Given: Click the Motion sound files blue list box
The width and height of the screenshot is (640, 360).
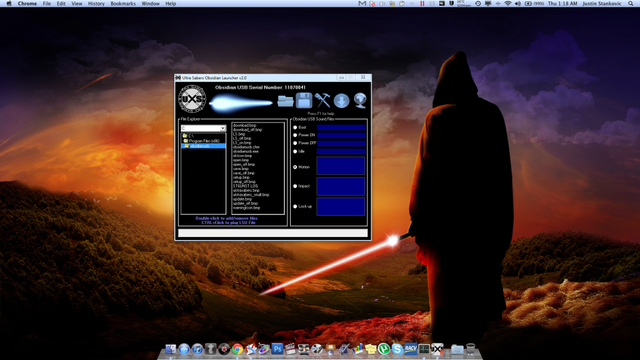Looking at the screenshot, I should coord(341,166).
